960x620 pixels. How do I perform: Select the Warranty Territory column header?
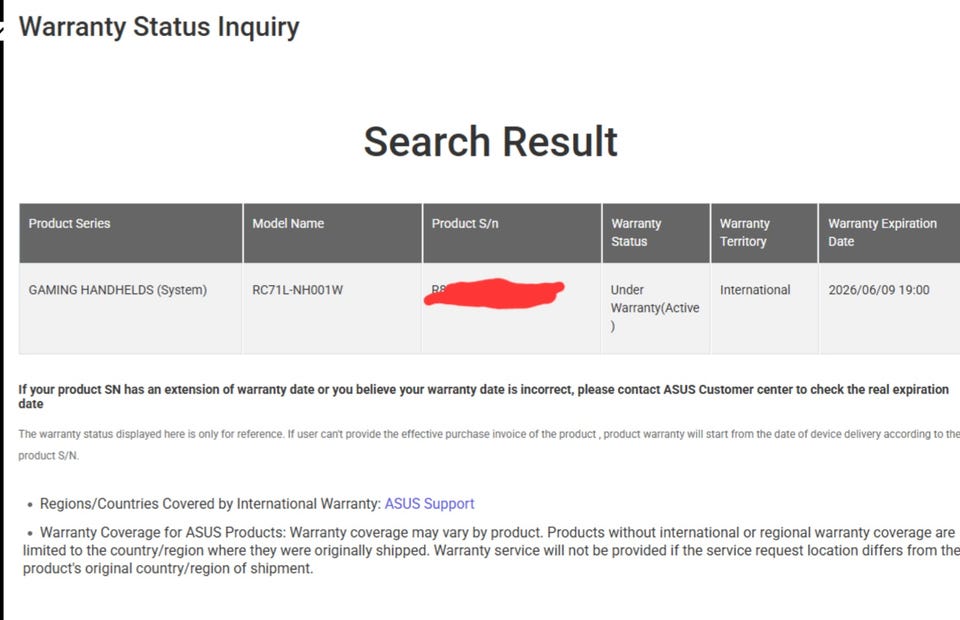[x=745, y=233]
